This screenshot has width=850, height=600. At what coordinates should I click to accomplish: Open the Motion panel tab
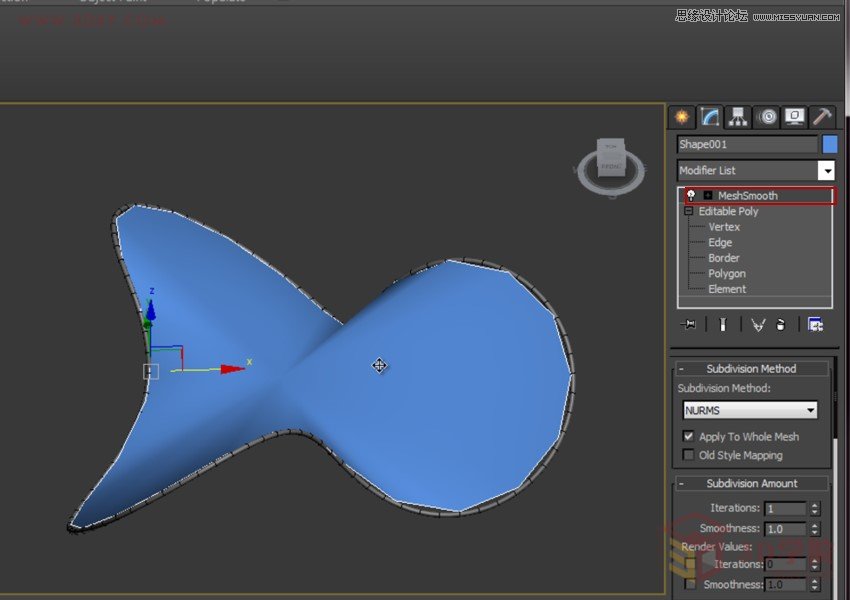coord(767,117)
